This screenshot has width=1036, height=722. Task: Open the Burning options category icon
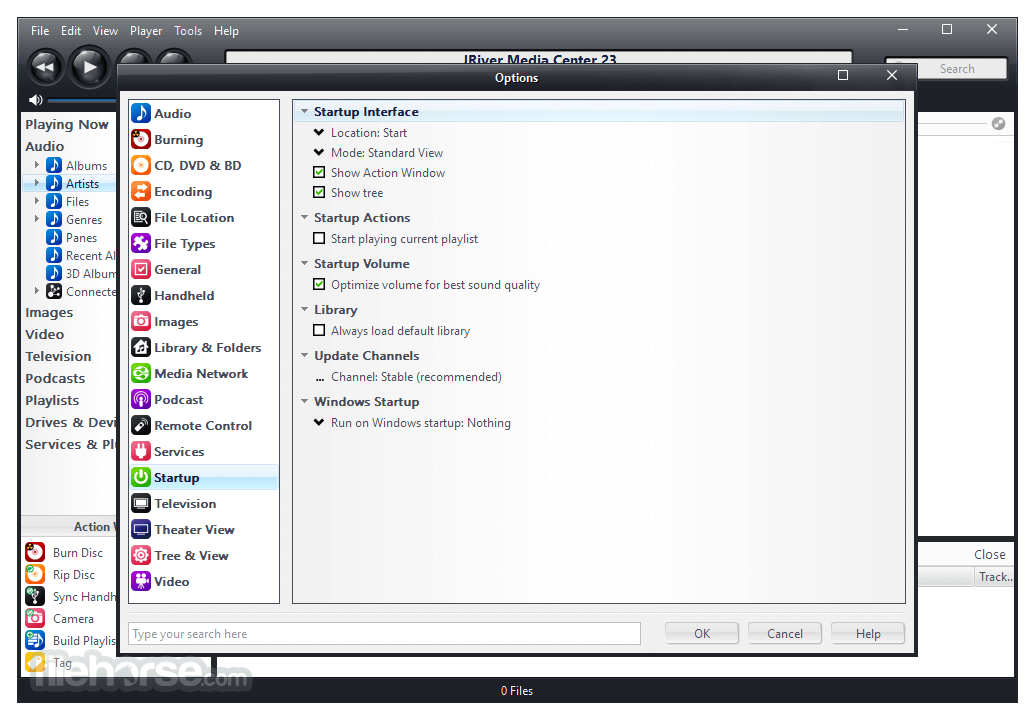coord(141,139)
